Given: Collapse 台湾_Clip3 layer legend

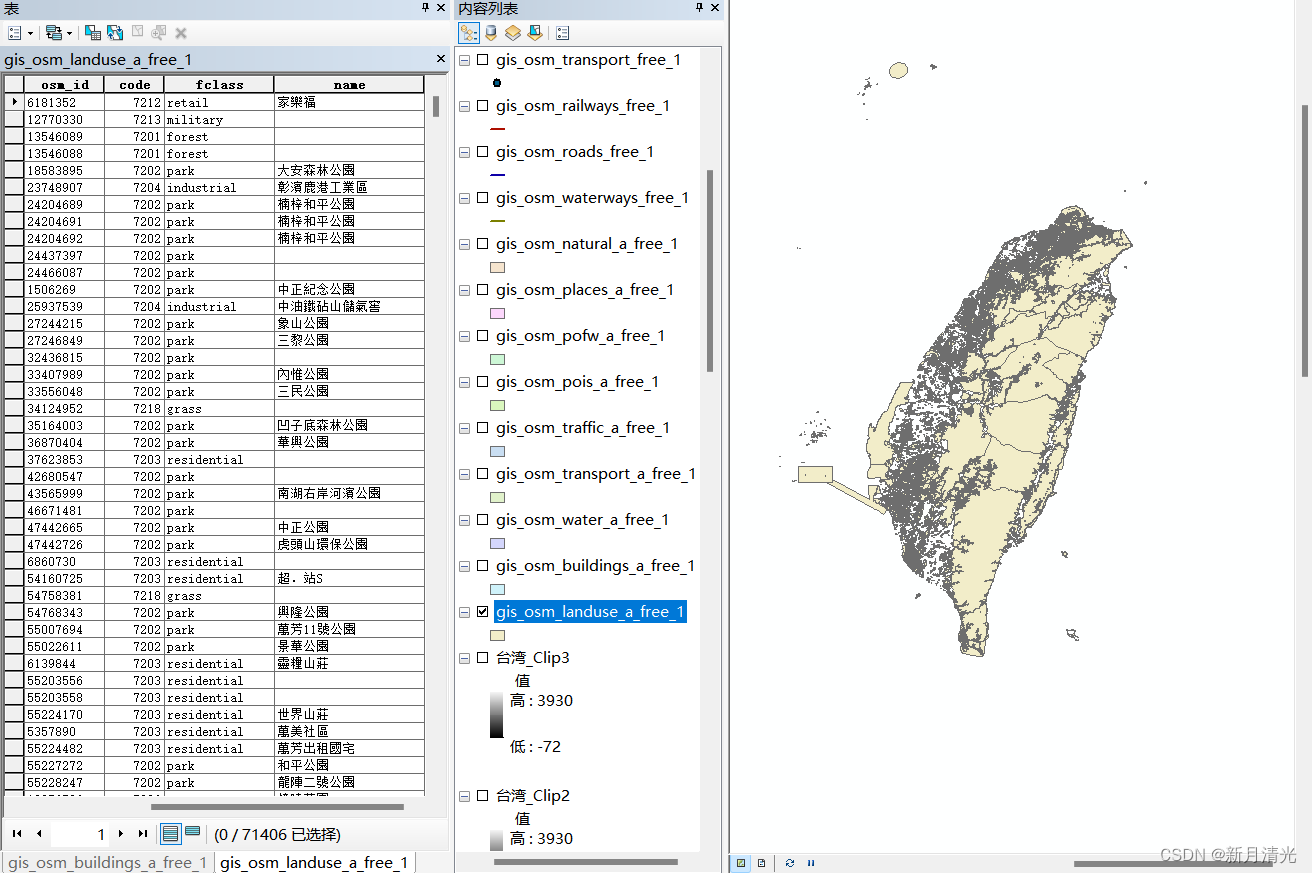Looking at the screenshot, I should tap(464, 658).
